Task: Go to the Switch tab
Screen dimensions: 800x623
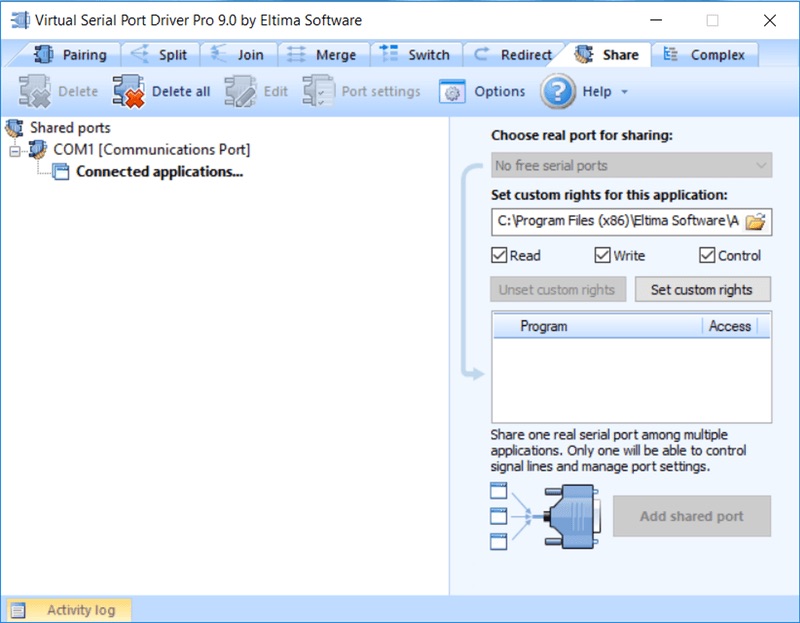Action: pyautogui.click(x=415, y=55)
